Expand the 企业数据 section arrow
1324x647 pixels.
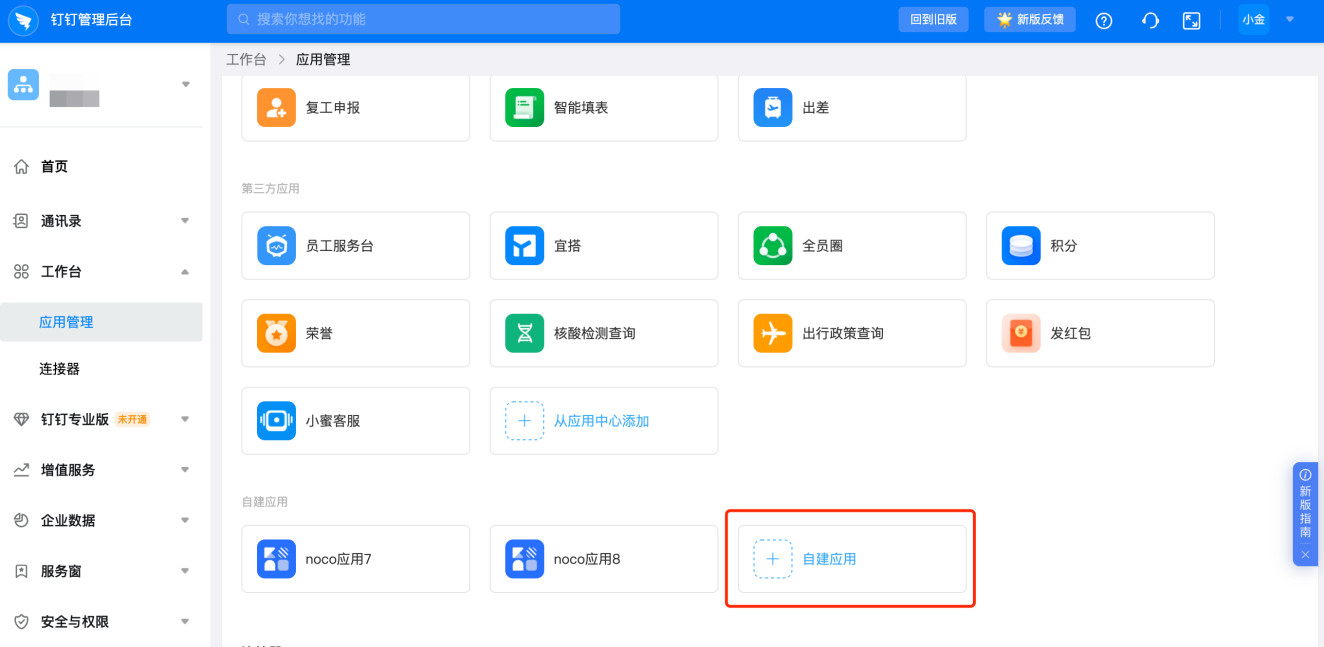(x=185, y=521)
